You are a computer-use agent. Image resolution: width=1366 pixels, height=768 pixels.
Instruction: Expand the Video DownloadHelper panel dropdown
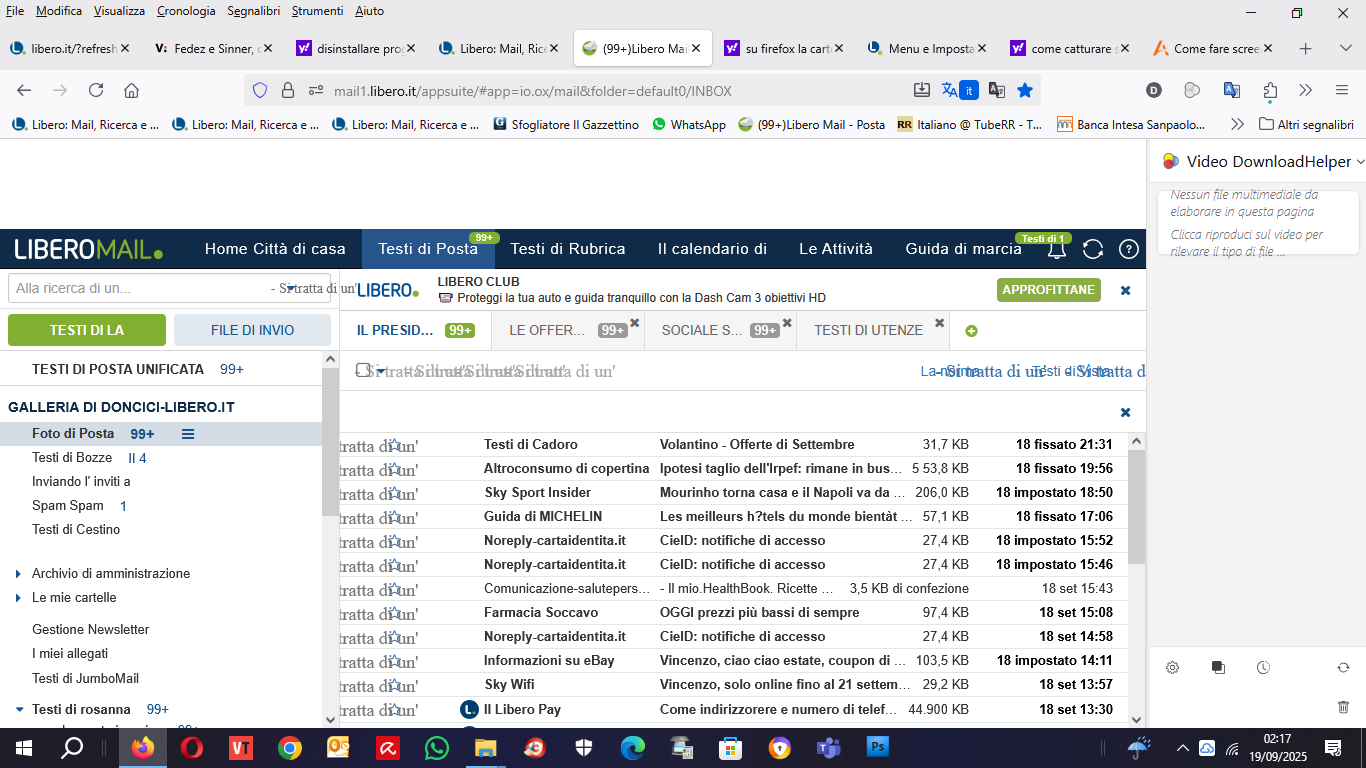tap(1359, 161)
